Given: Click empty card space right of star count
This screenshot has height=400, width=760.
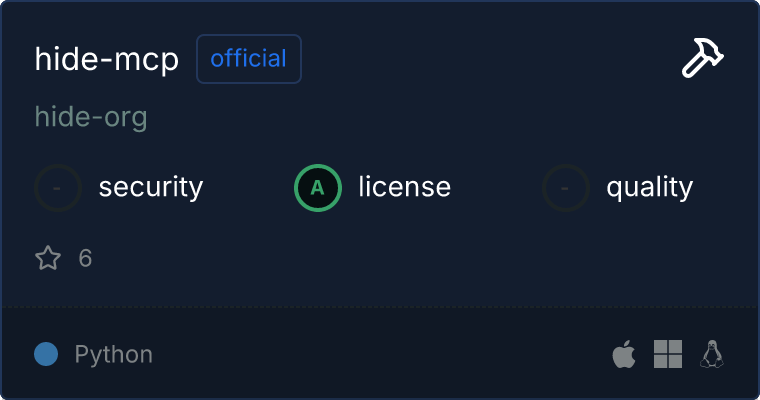Looking at the screenshot, I should 400,258.
